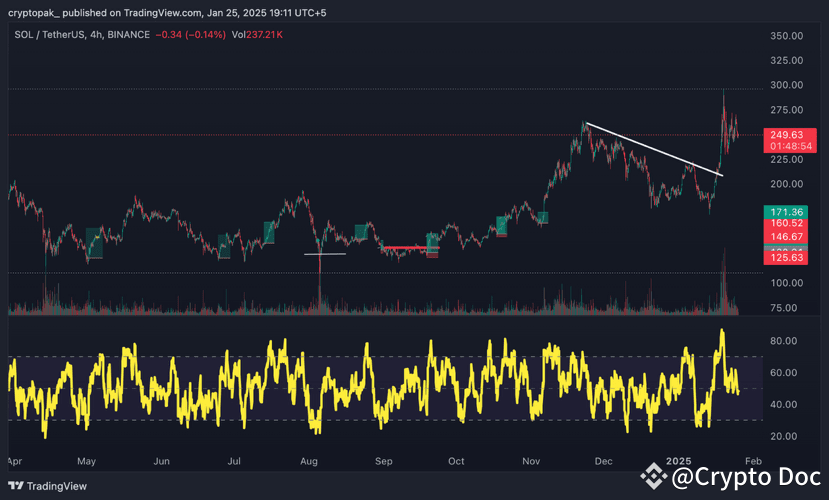The width and height of the screenshot is (829, 500).
Task: Click the "275.00" price axis label
Action: (x=787, y=110)
